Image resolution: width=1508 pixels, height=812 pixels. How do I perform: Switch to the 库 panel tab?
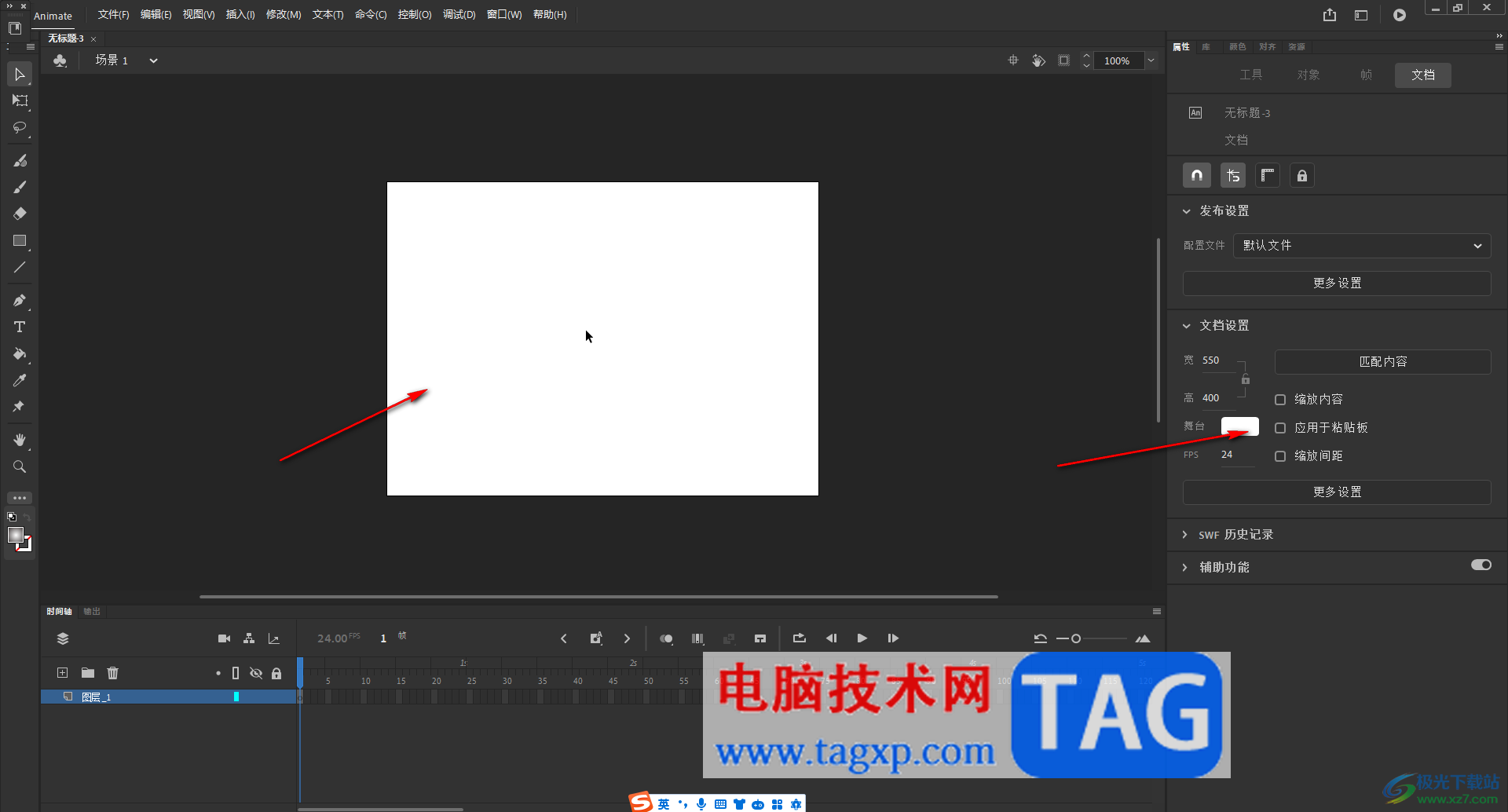tap(1206, 47)
